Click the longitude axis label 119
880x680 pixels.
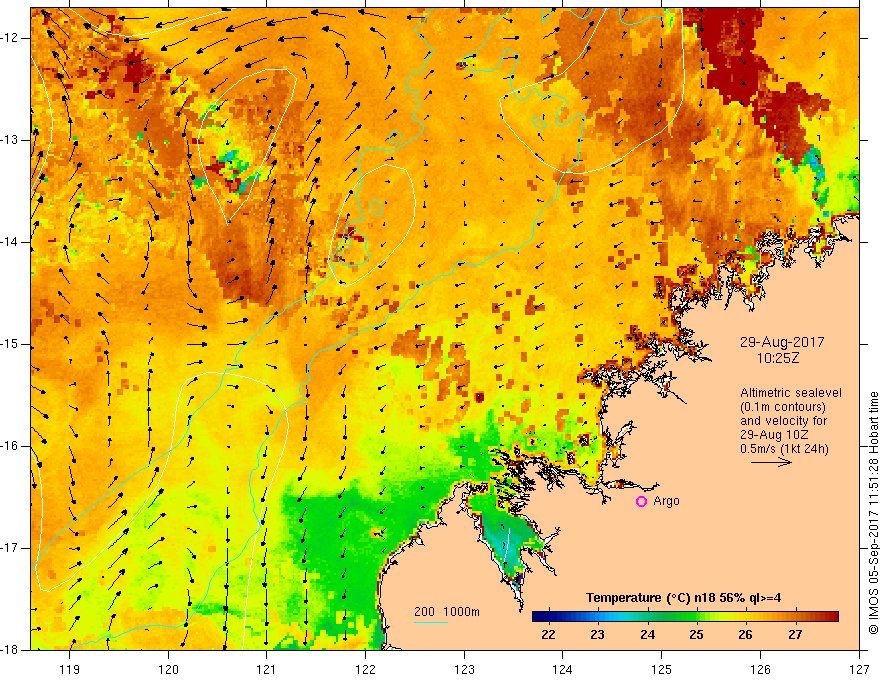[70, 669]
